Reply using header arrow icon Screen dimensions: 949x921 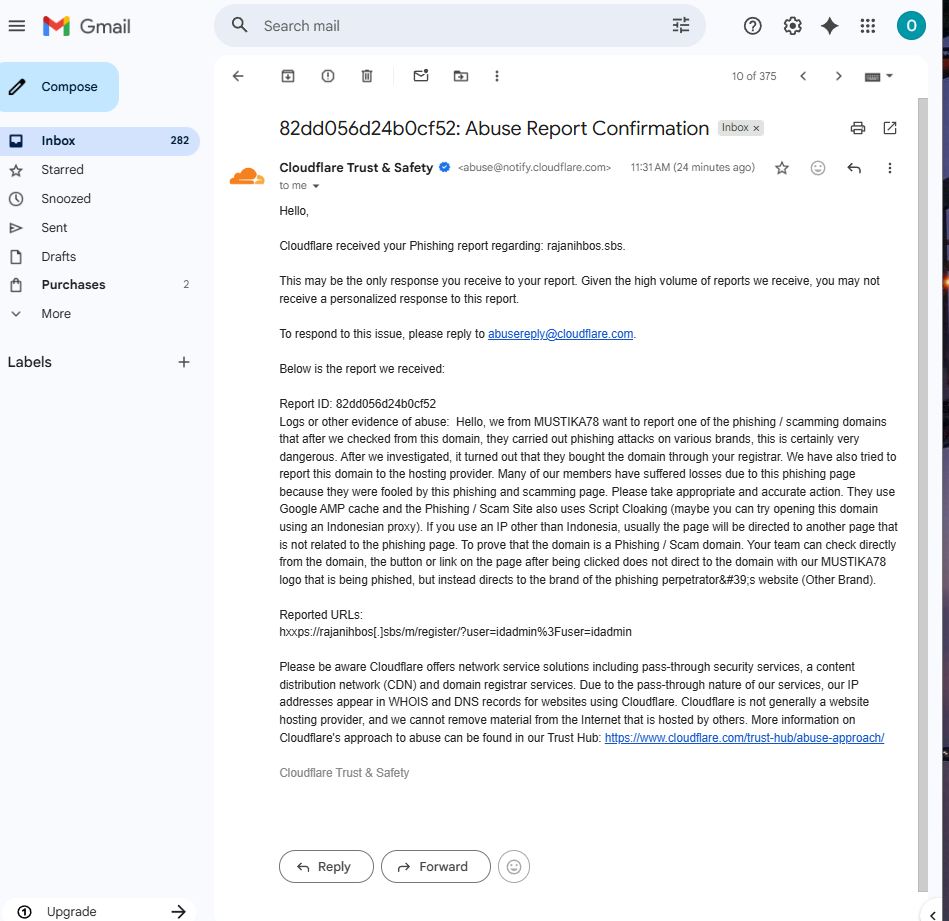[854, 168]
